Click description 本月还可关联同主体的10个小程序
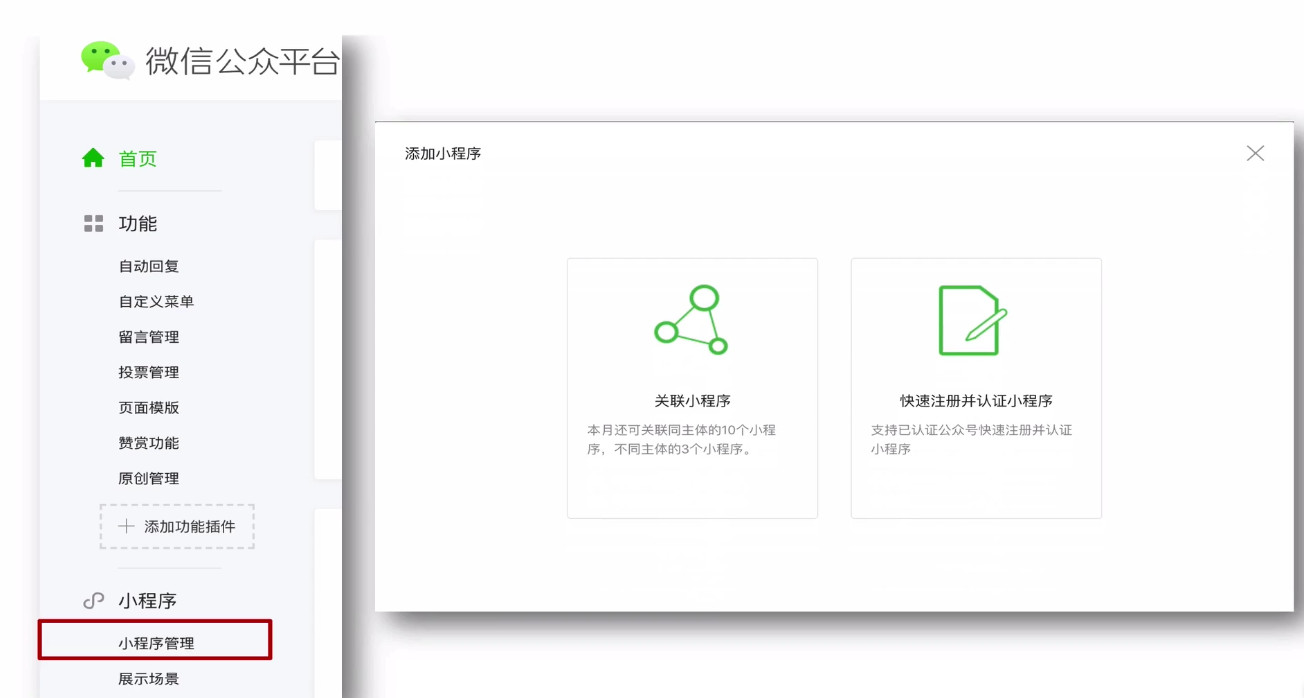Image resolution: width=1304 pixels, height=698 pixels. point(681,440)
